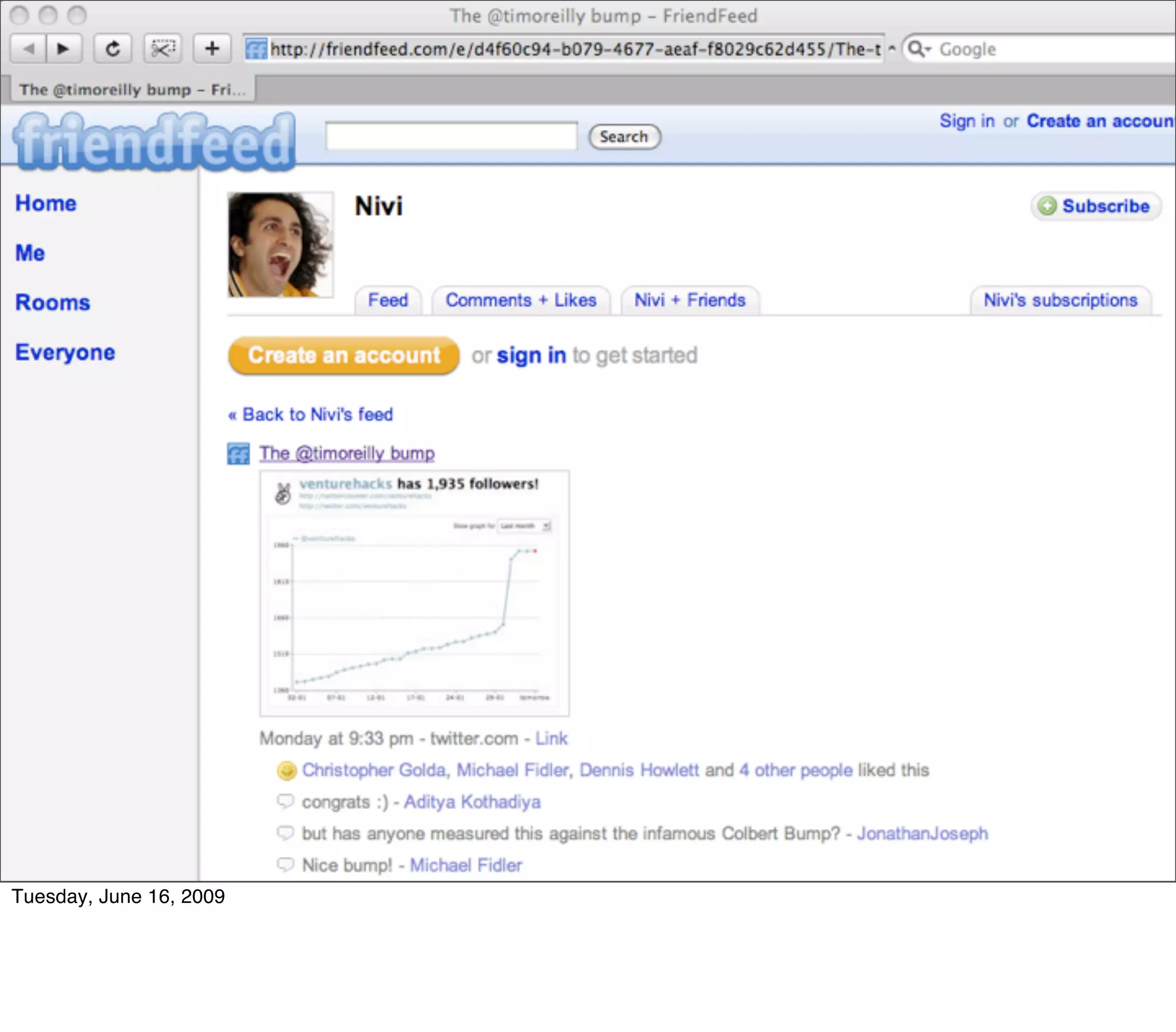This screenshot has height=1032, width=1176.
Task: Open Michael Fidler's profile in likes line
Action: pos(513,770)
